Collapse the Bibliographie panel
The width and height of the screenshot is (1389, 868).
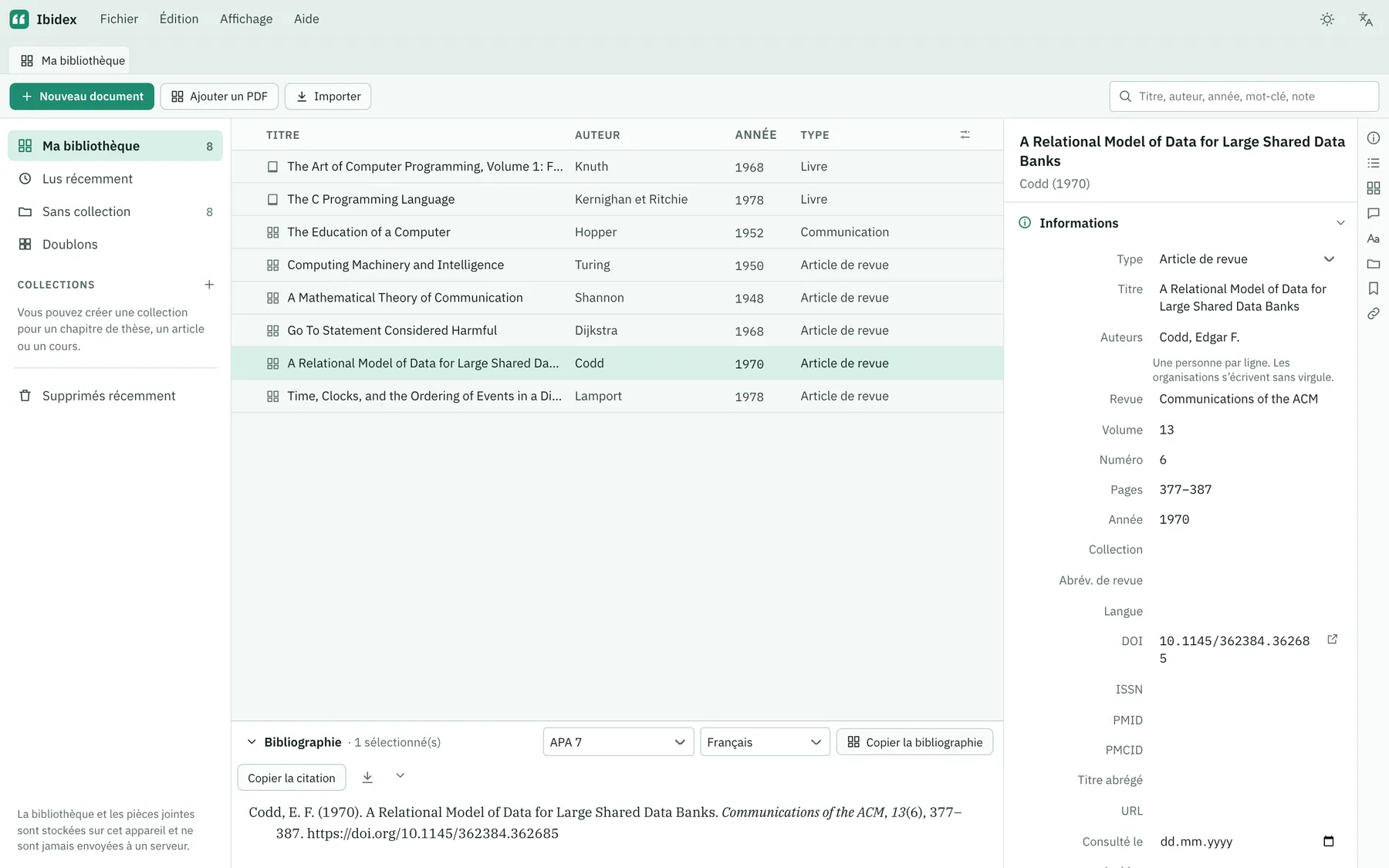pos(252,742)
